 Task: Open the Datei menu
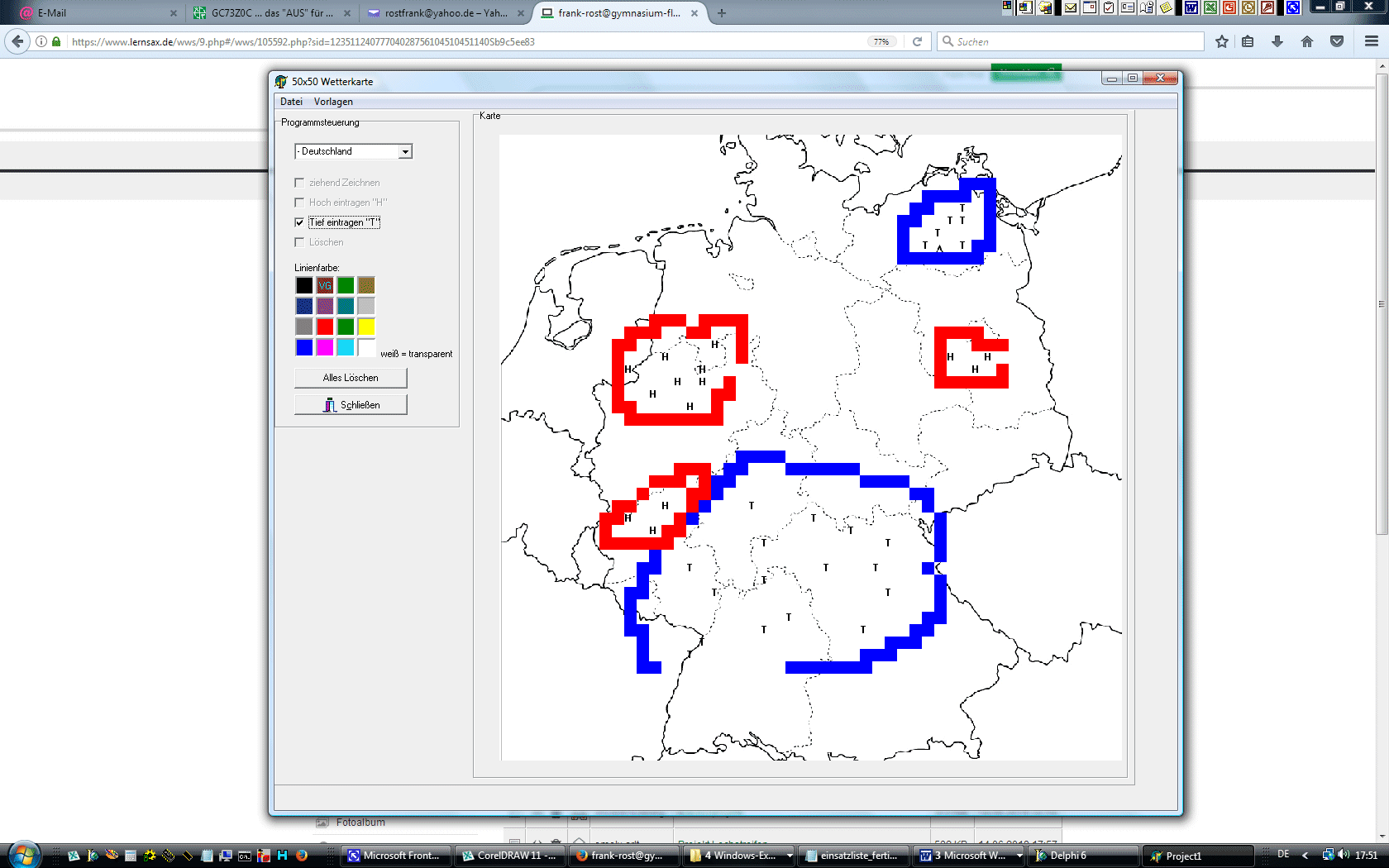click(291, 102)
